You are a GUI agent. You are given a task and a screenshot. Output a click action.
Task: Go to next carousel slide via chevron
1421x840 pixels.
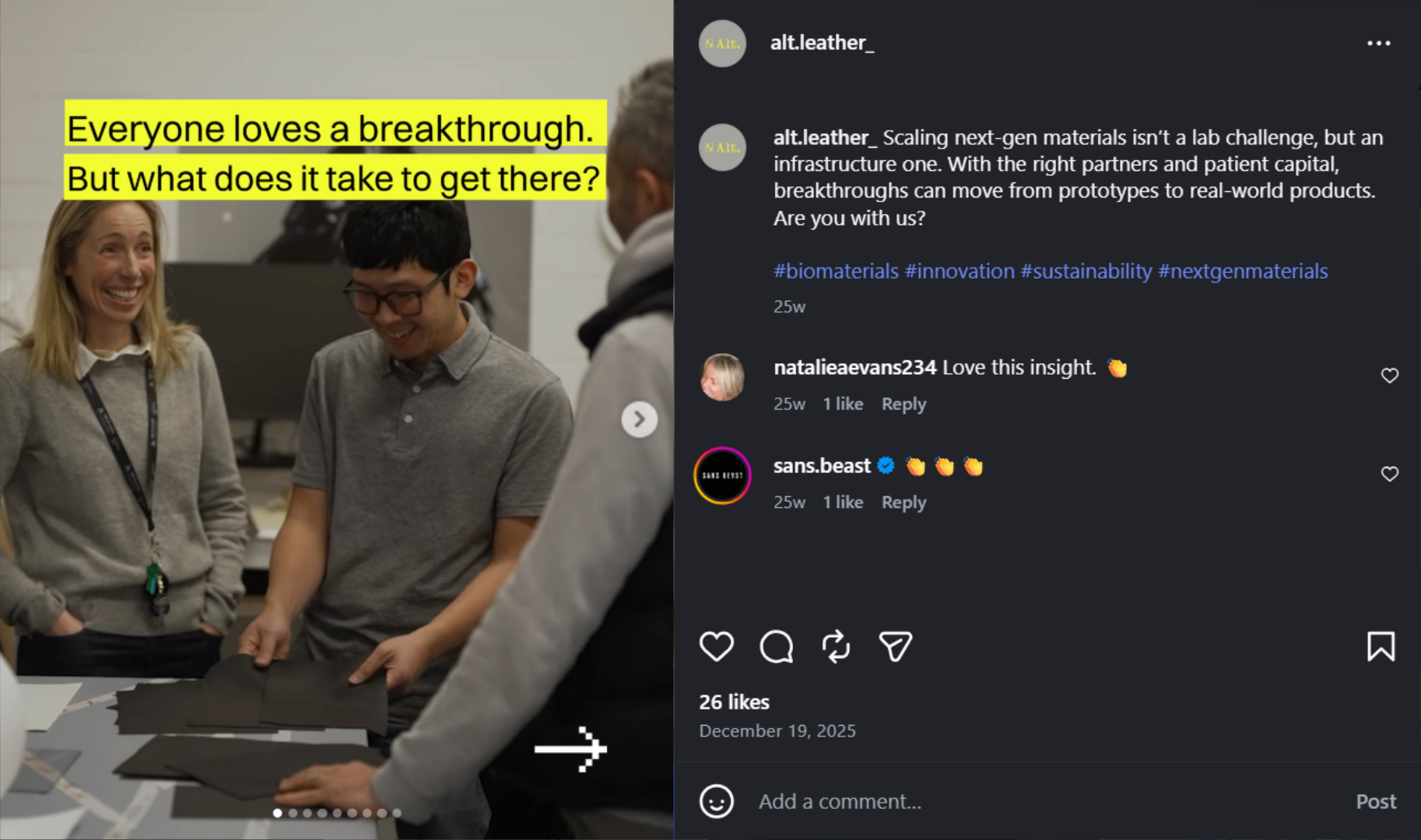(x=639, y=419)
